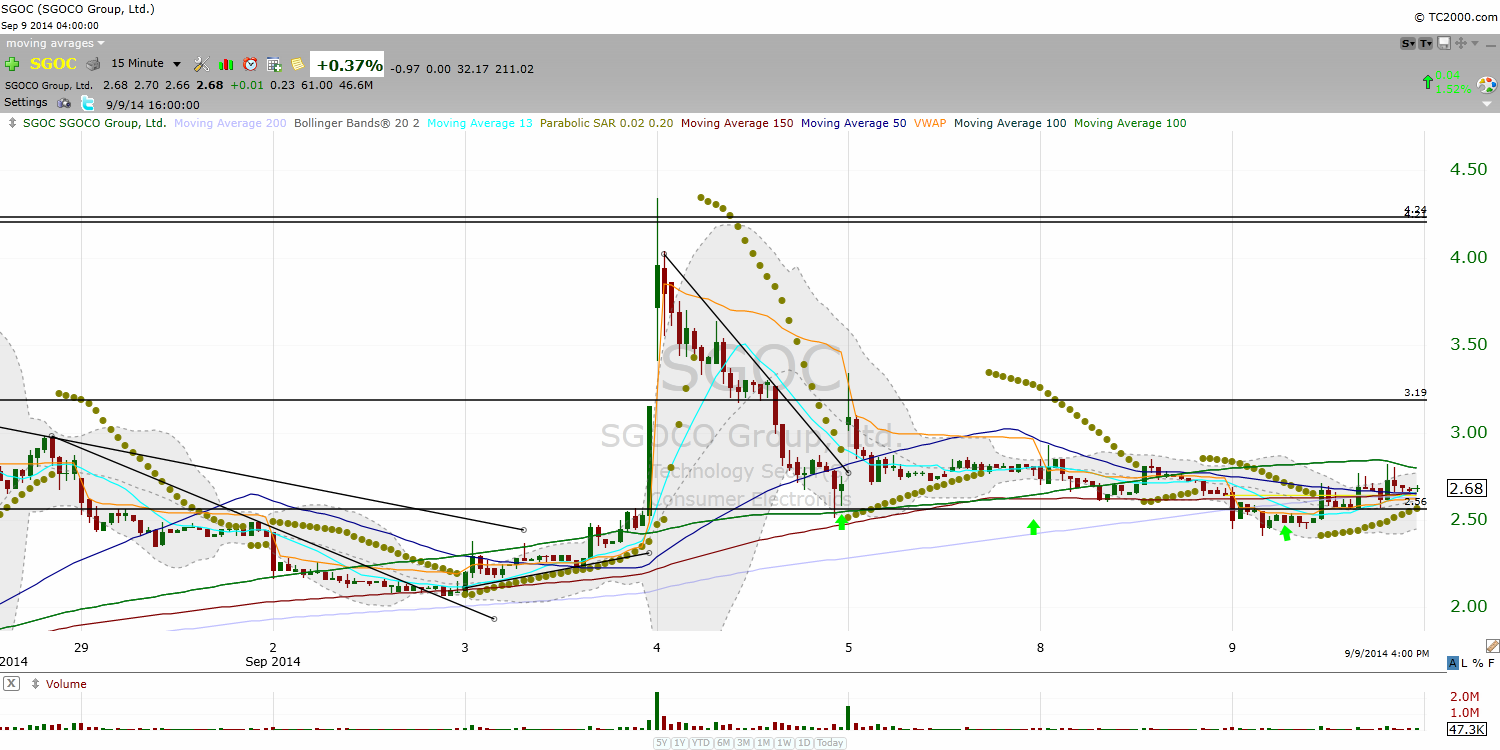The image size is (1500, 750).
Task: Click the 3.19 horizontal line price label
Action: 1415,393
